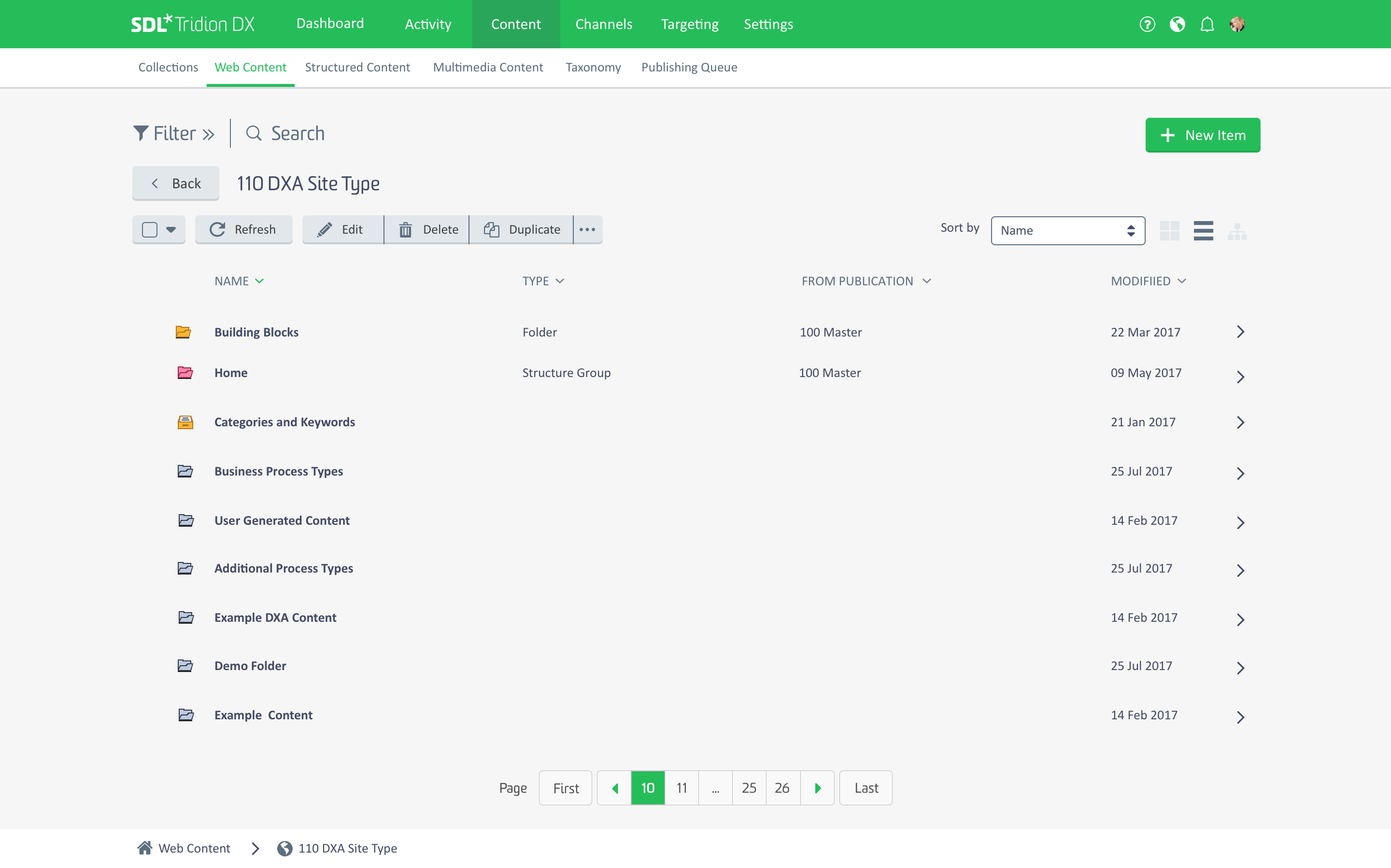The height and width of the screenshot is (868, 1391).
Task: Switch to Structured Content tab
Action: [357, 67]
